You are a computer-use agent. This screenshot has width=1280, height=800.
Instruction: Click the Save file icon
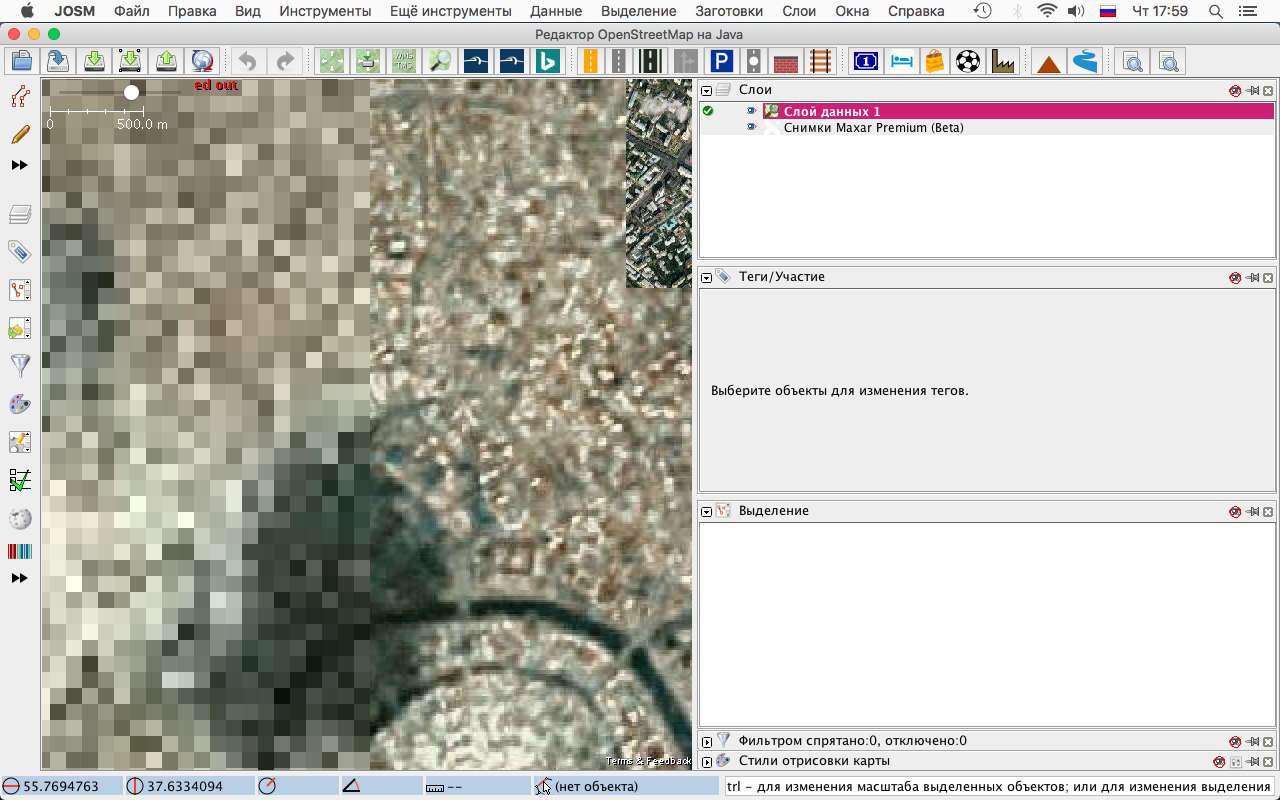58,61
